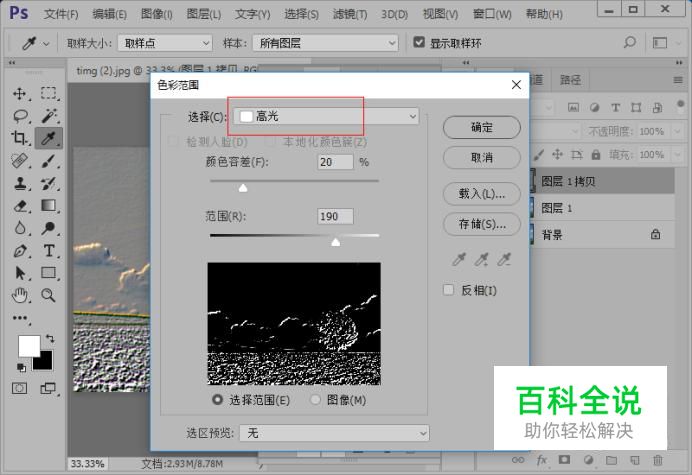
Task: Select the Eraser tool
Action: pos(20,206)
